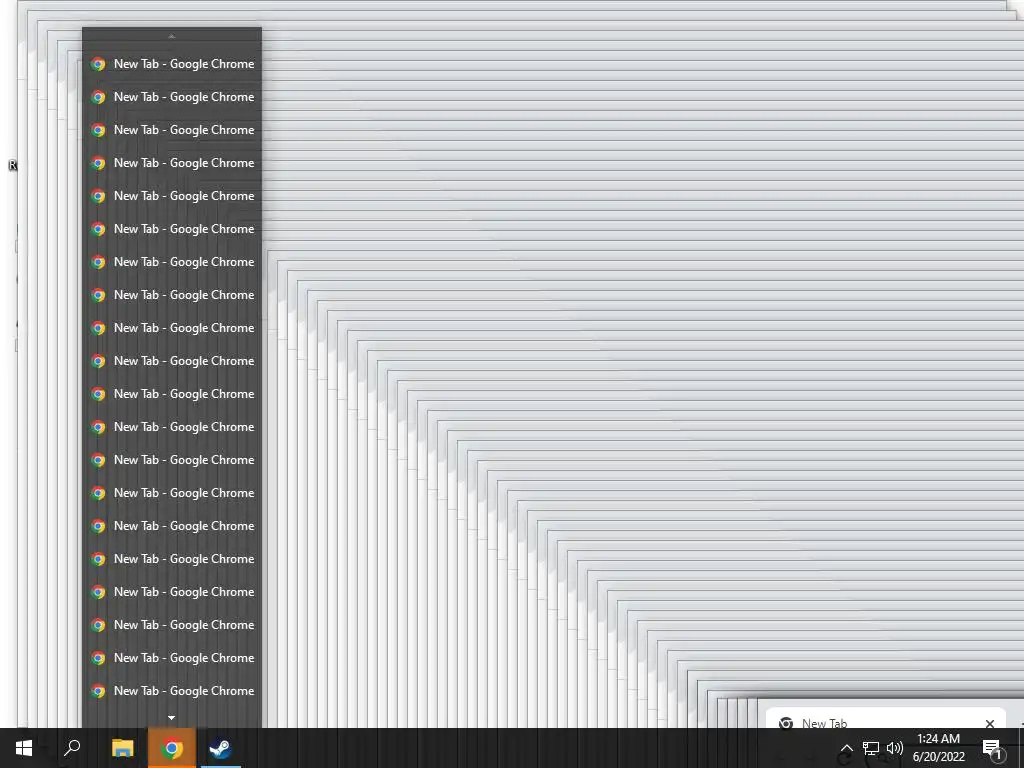
Task: Show hidden system tray icons
Action: [846, 748]
